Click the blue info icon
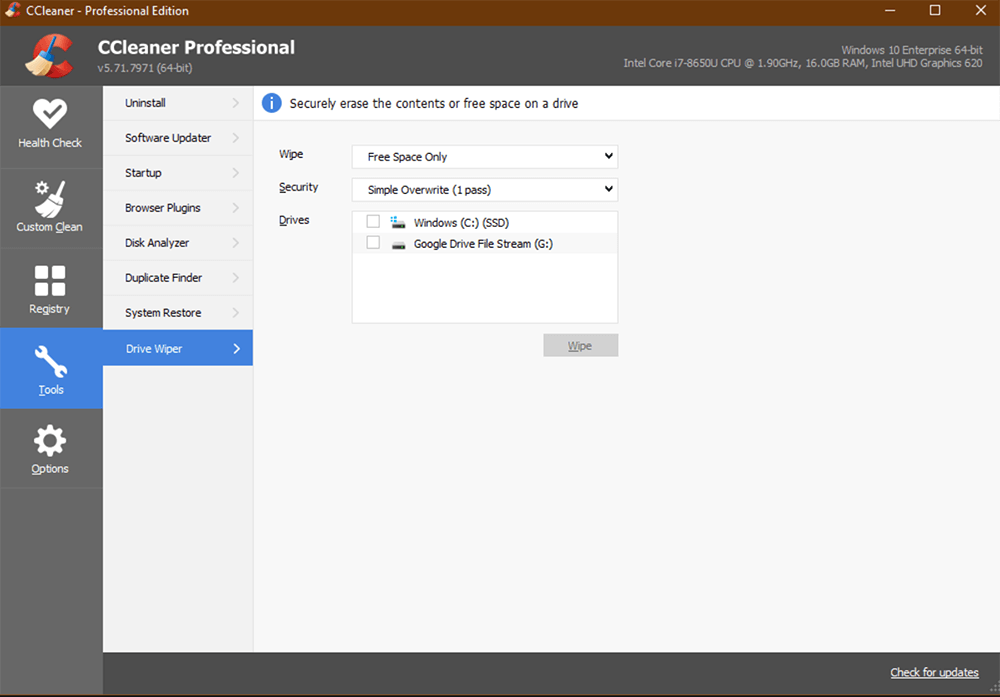This screenshot has height=697, width=1000. click(270, 102)
